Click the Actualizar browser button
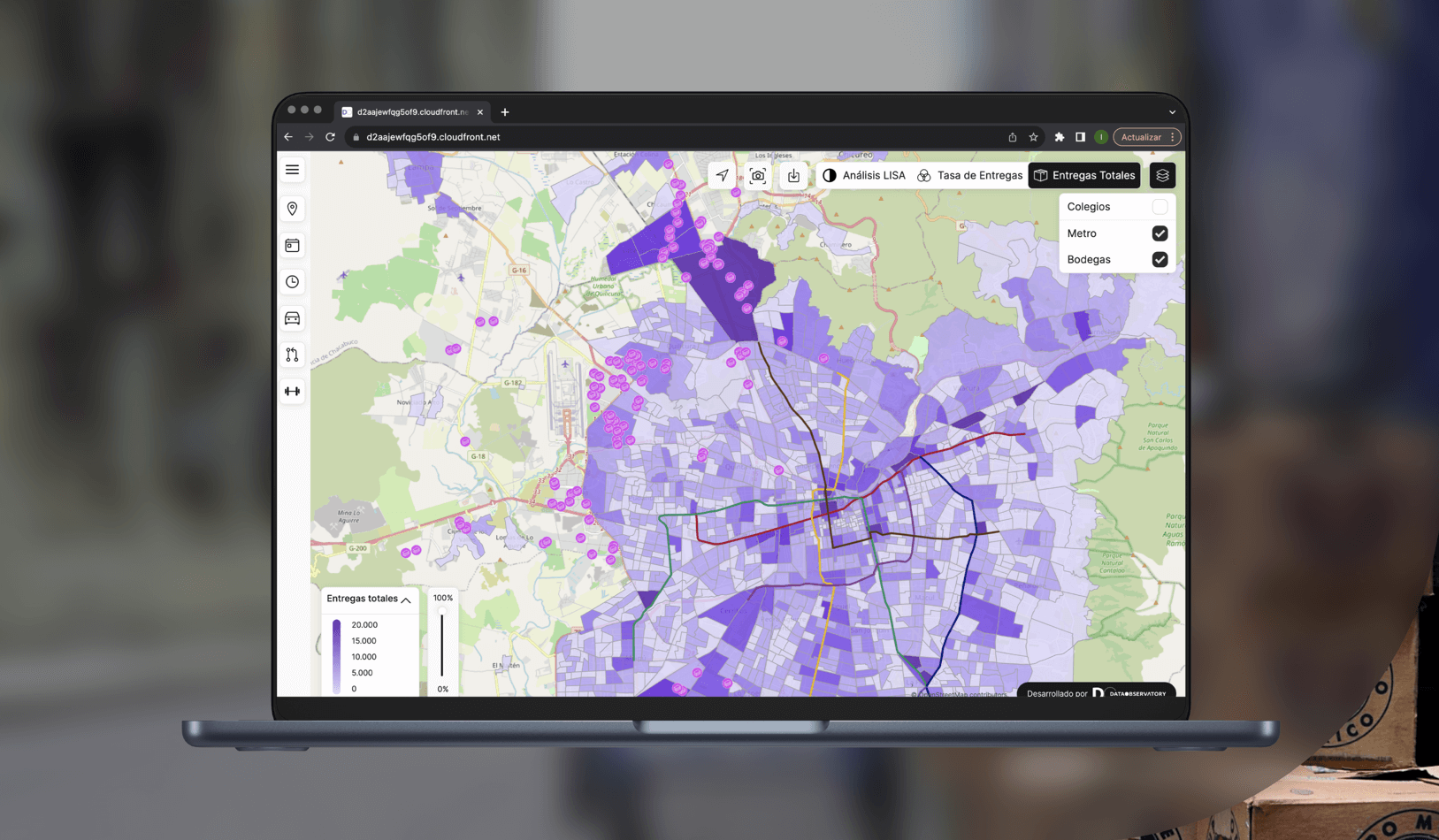This screenshot has height=840, width=1439. 1141,137
